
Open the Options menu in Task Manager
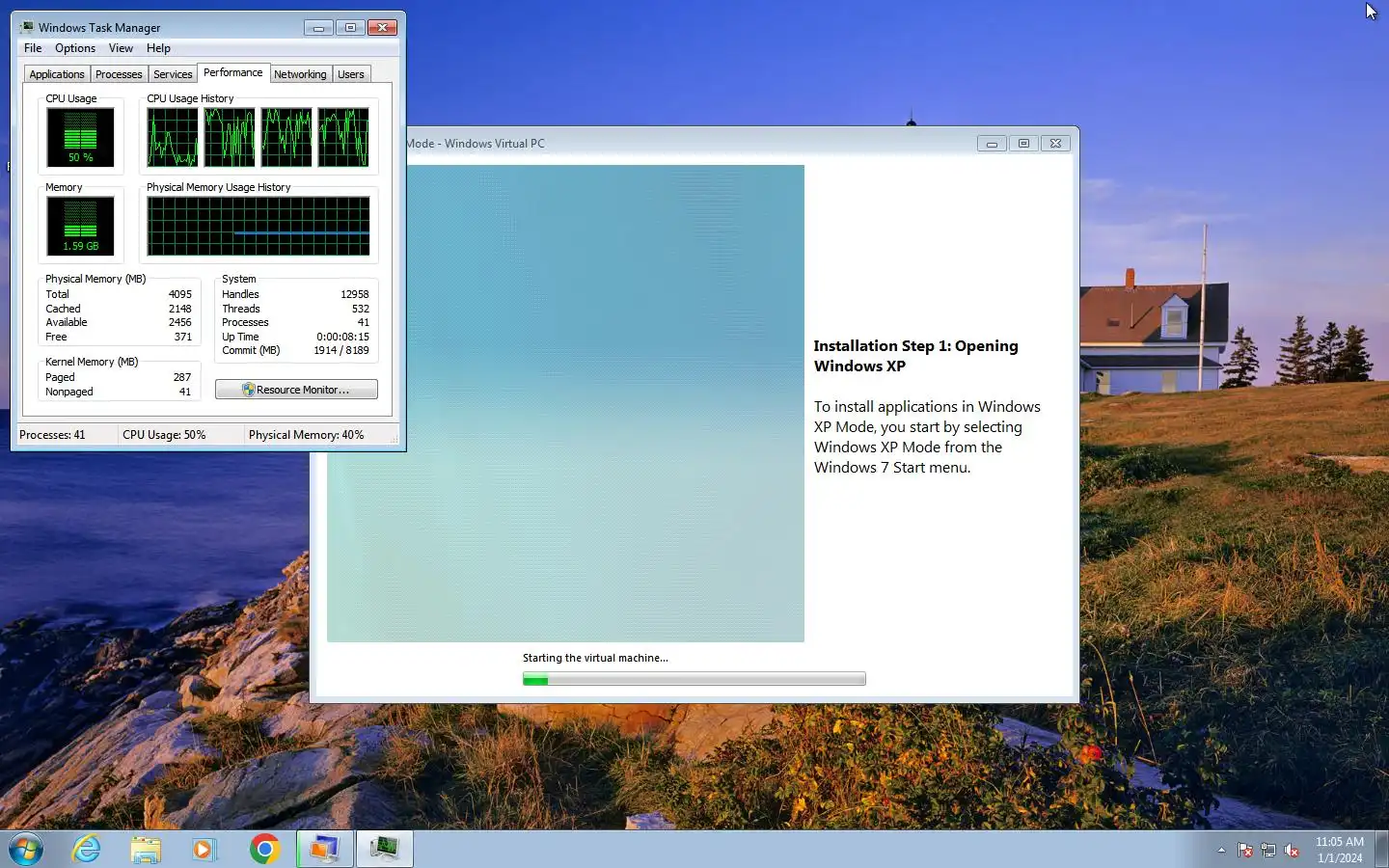click(75, 48)
